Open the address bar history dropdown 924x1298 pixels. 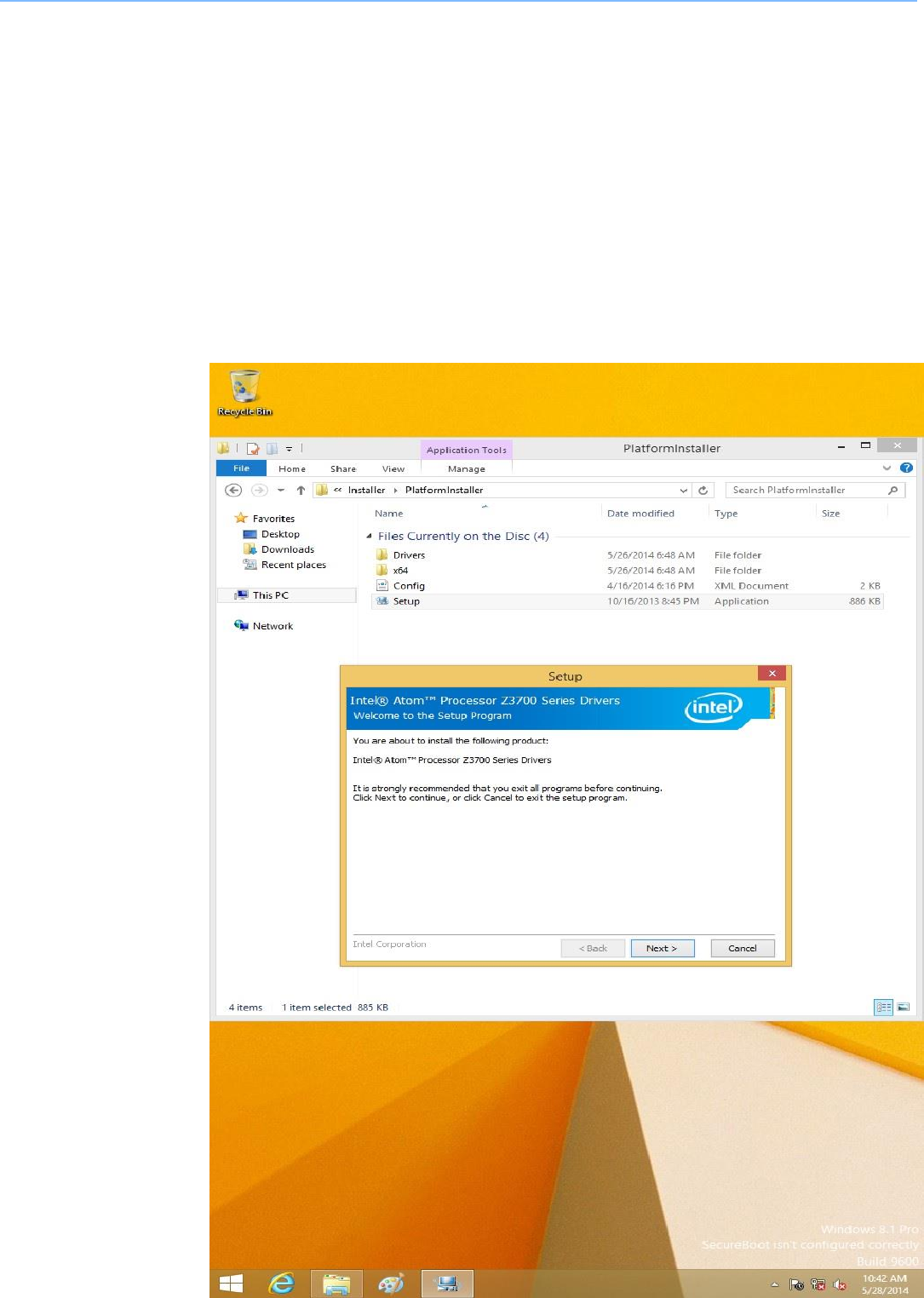point(683,491)
